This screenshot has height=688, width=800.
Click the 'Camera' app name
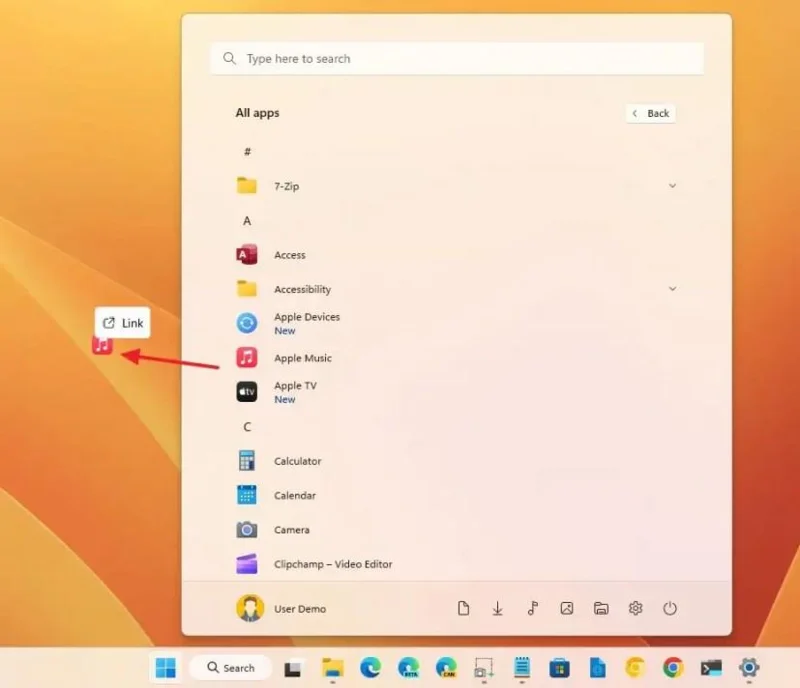[292, 530]
